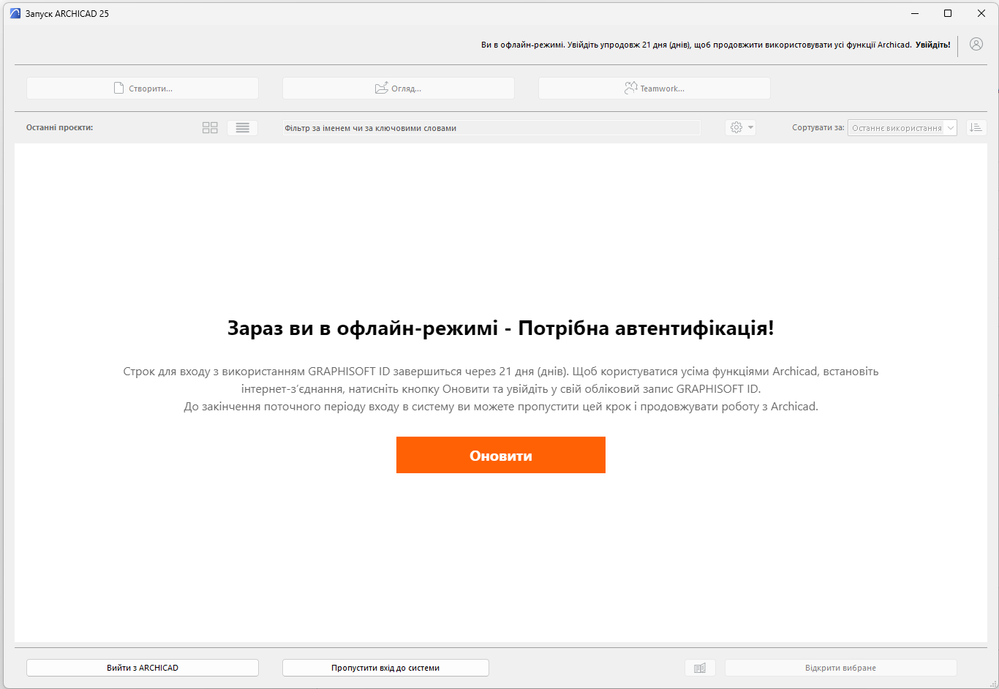
Task: Click the sort order icon beside the sort dropdown
Action: 977,127
